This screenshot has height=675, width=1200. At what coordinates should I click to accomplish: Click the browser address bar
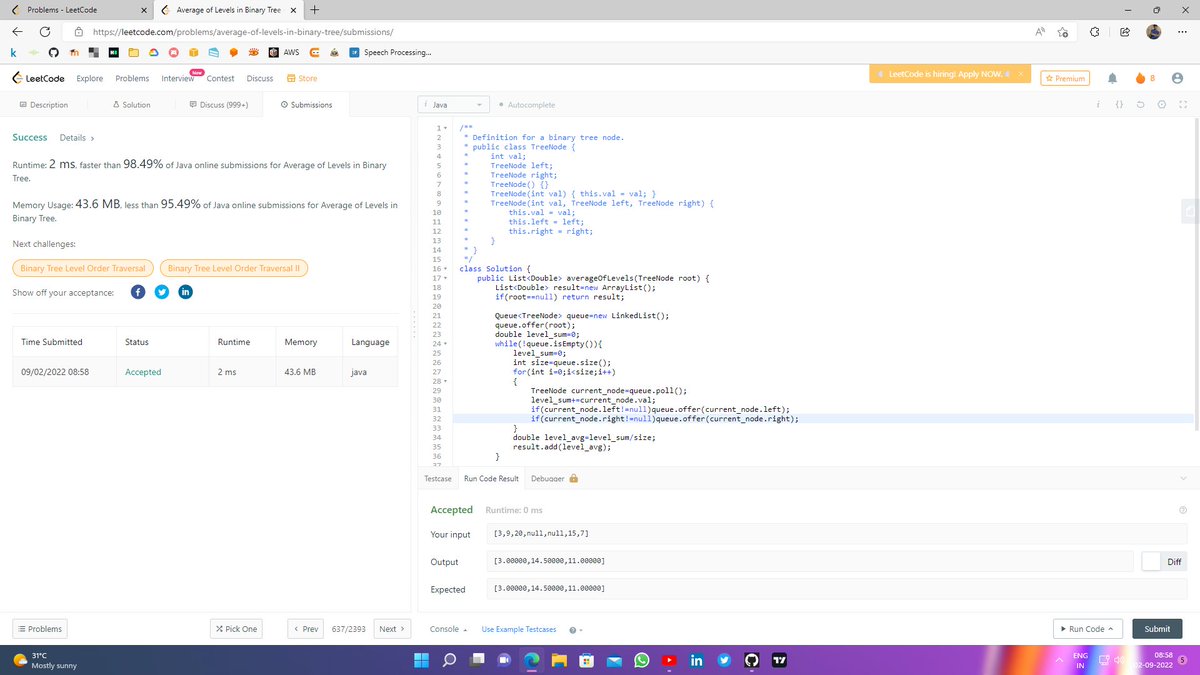point(560,32)
